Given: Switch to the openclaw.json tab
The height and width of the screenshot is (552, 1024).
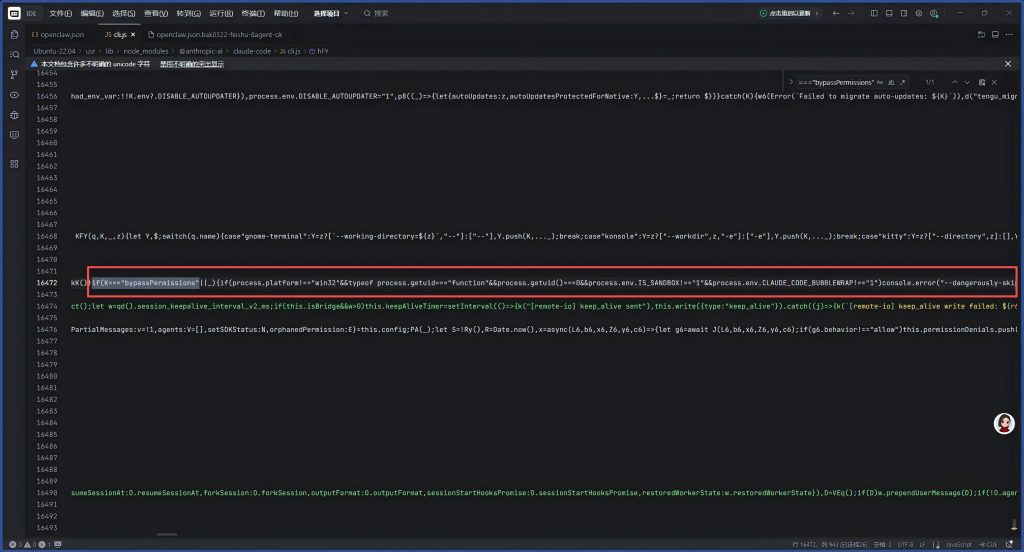Looking at the screenshot, I should click(x=57, y=34).
